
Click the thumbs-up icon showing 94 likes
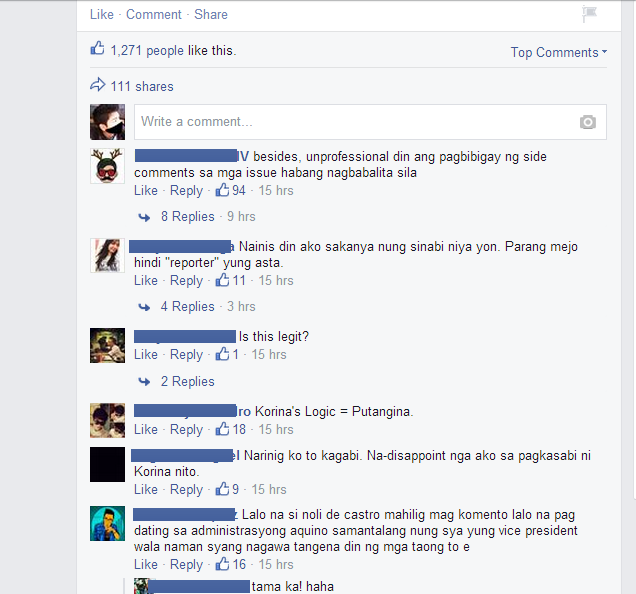tap(222, 190)
